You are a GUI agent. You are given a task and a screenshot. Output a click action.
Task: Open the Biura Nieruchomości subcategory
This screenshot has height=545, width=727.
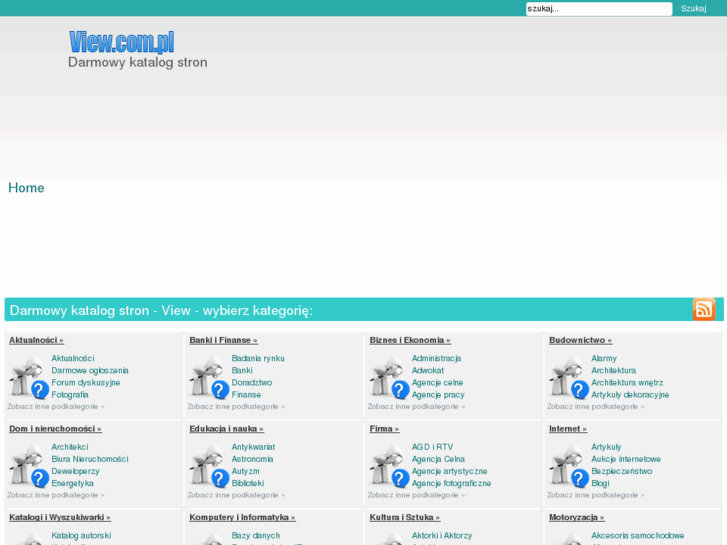point(90,459)
